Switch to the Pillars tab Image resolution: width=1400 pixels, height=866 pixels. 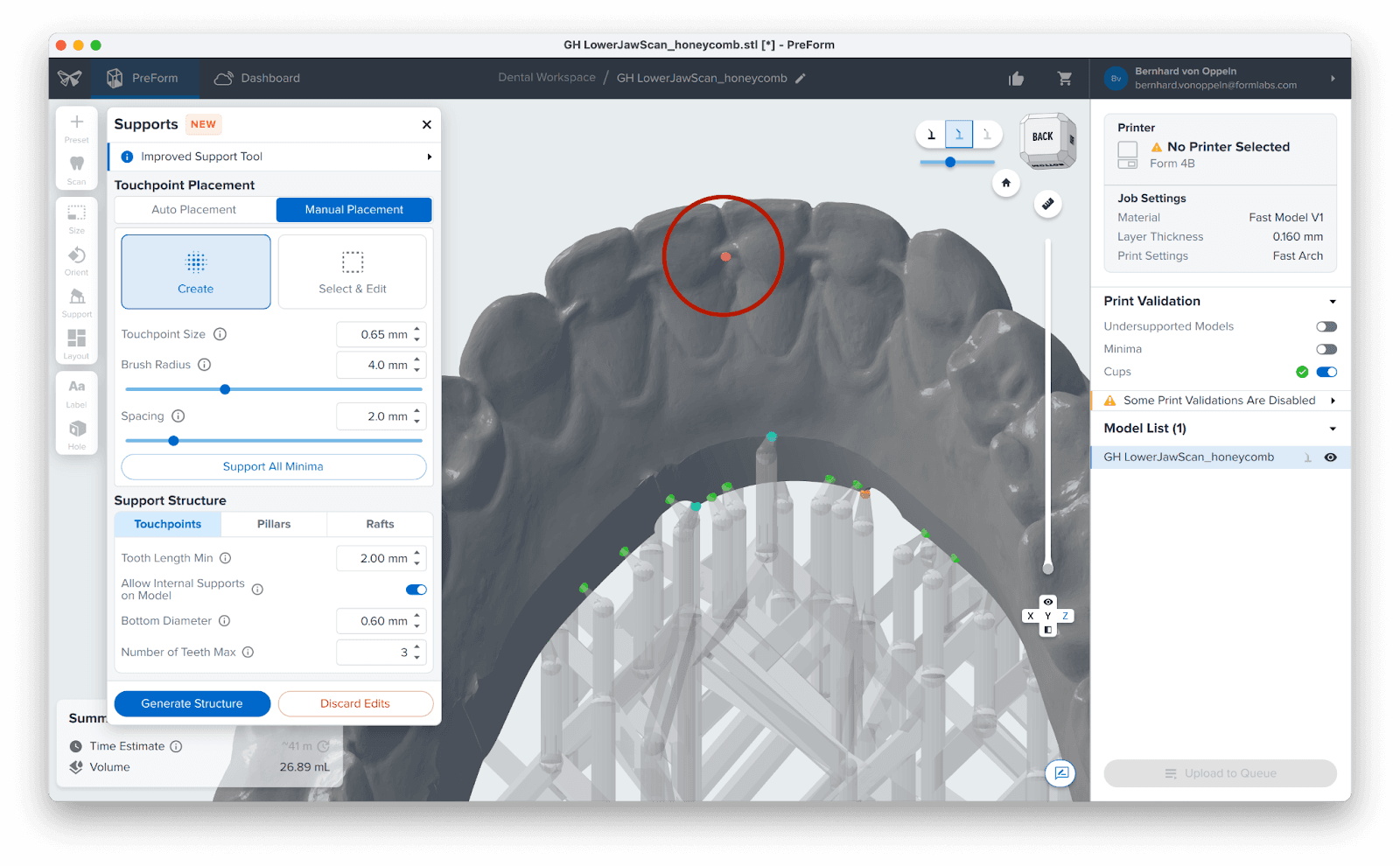point(274,524)
